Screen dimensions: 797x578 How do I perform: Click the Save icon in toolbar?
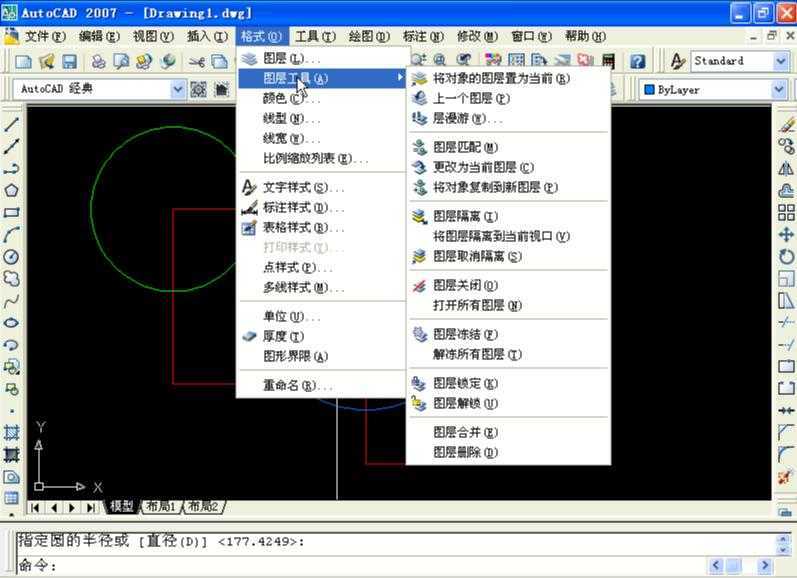69,62
